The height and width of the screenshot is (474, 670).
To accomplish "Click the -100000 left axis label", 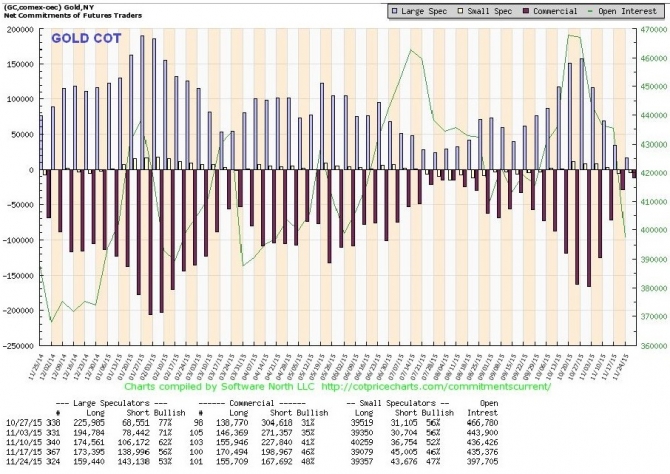I will click(x=18, y=240).
